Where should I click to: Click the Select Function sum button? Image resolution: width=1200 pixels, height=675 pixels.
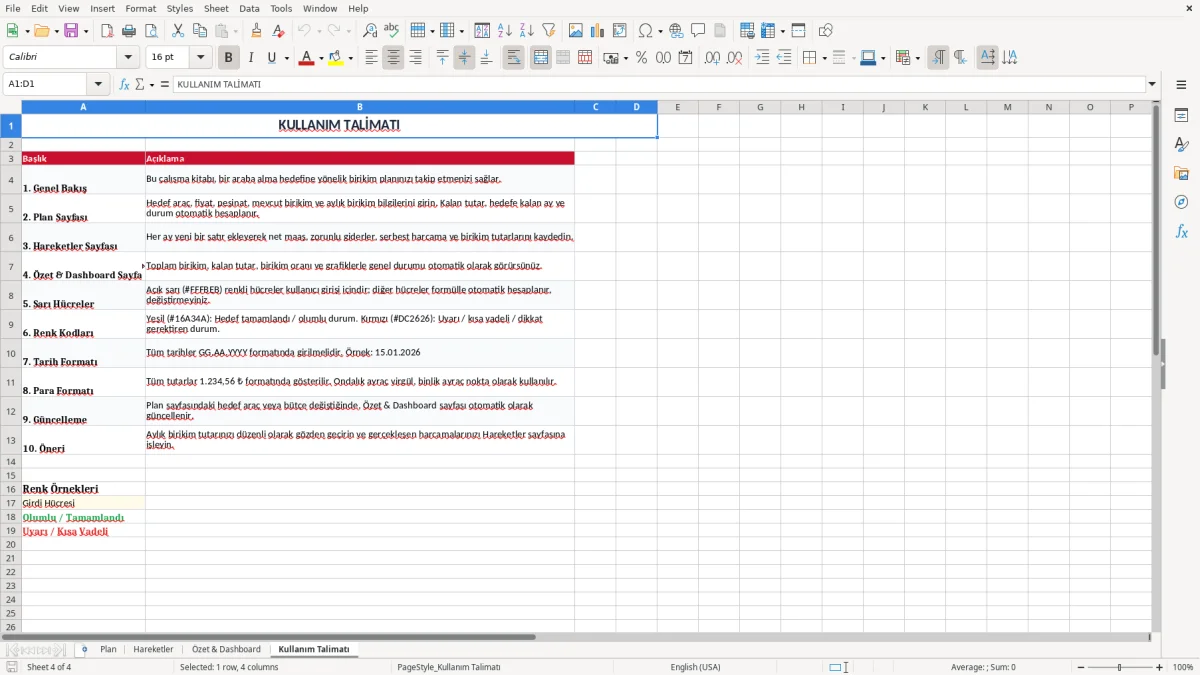click(140, 84)
